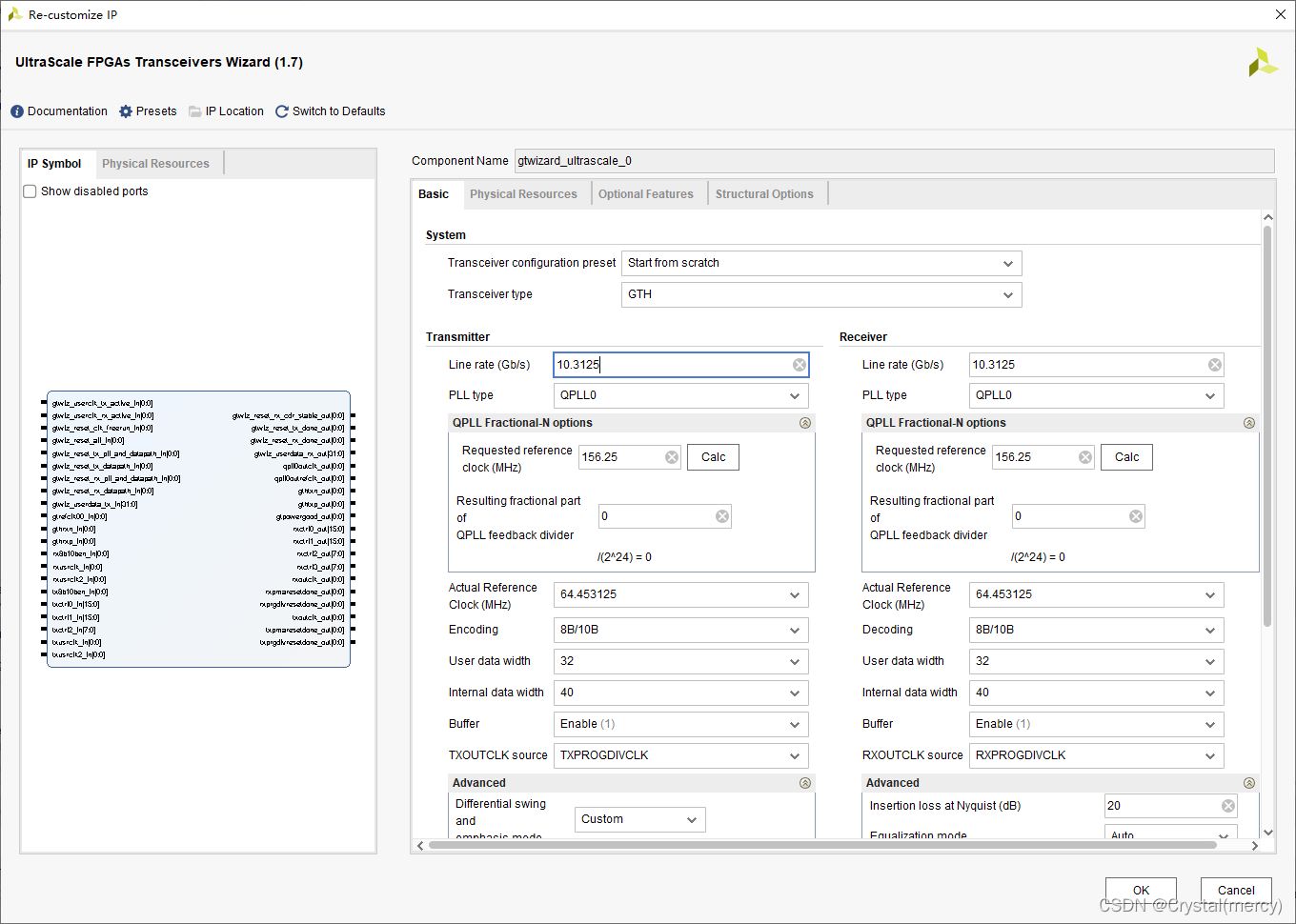Image resolution: width=1296 pixels, height=924 pixels.
Task: Collapse the Transmitter Advanced section
Action: coord(805,783)
